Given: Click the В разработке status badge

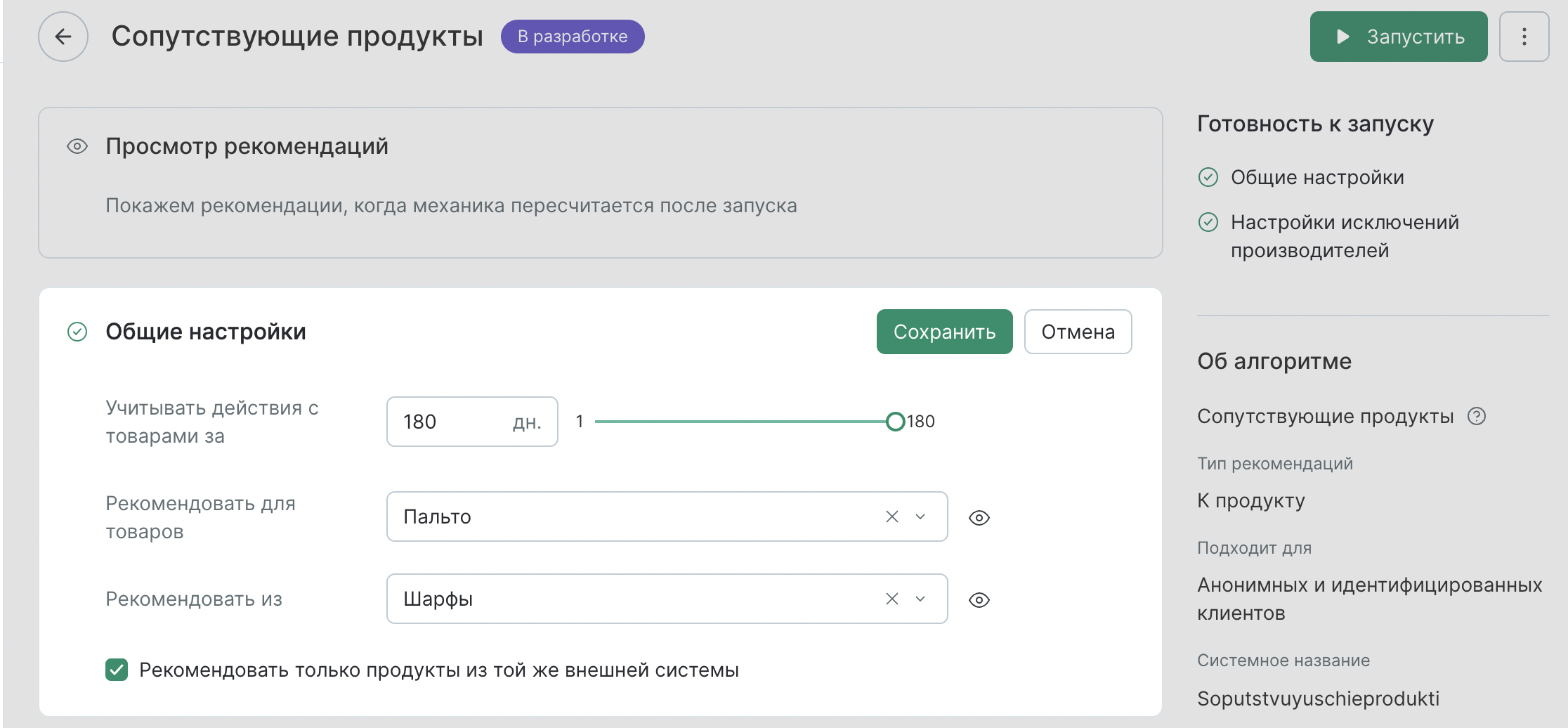Looking at the screenshot, I should (x=572, y=37).
